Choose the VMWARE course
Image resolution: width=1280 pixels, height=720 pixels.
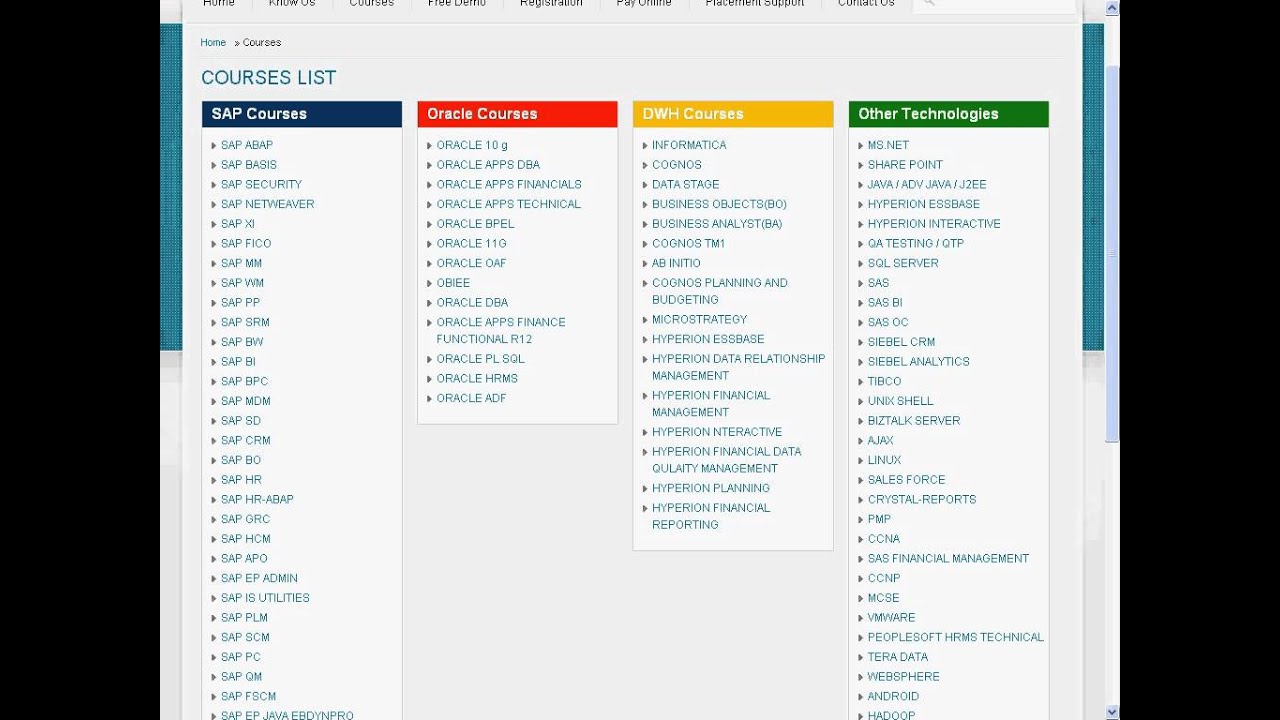(x=891, y=618)
